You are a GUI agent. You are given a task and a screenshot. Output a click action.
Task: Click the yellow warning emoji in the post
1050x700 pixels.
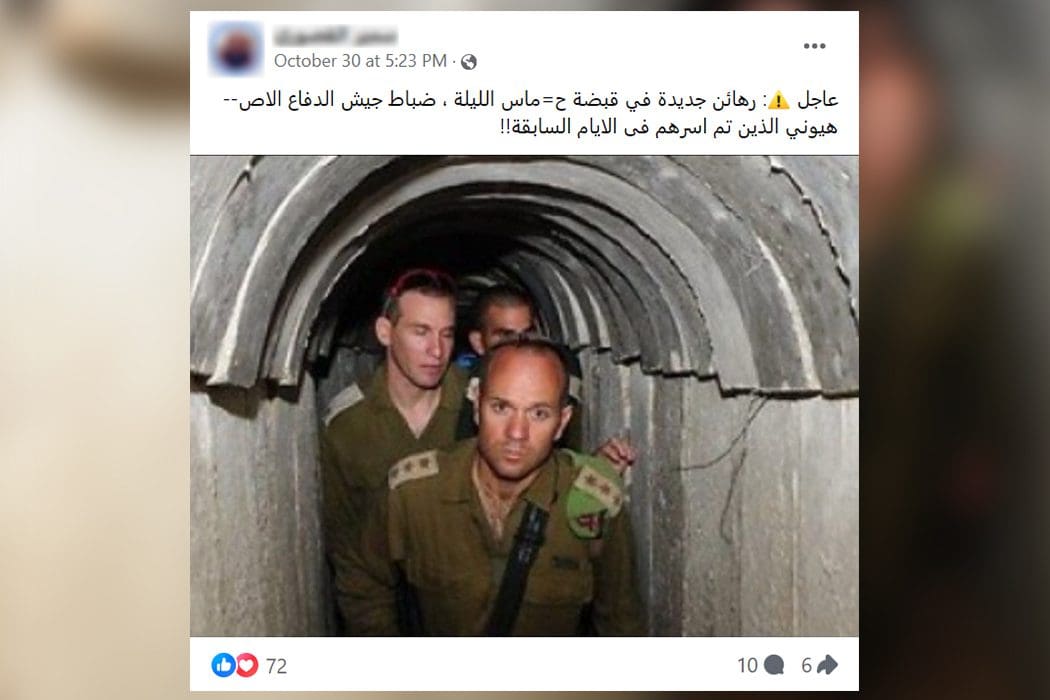pos(778,100)
